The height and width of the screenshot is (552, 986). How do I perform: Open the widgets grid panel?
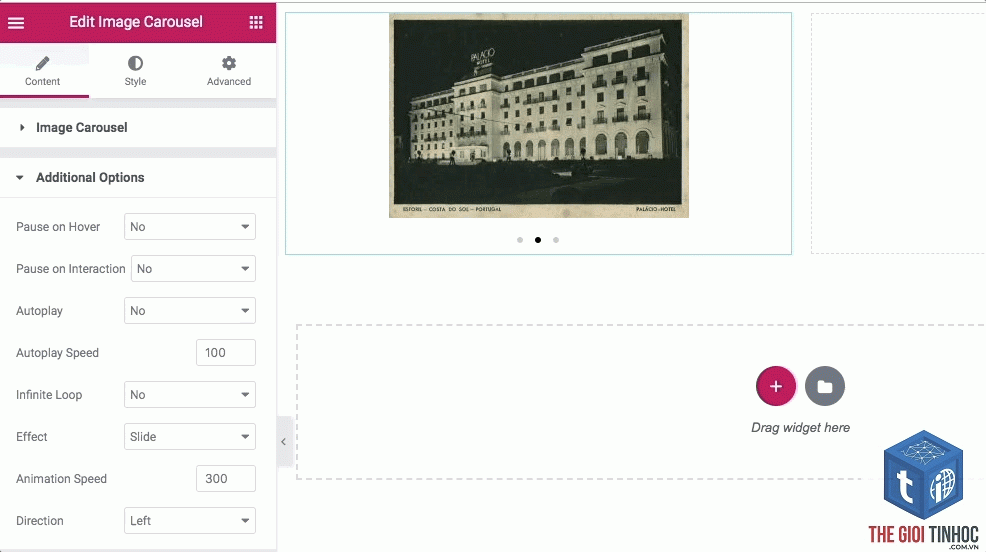[256, 23]
